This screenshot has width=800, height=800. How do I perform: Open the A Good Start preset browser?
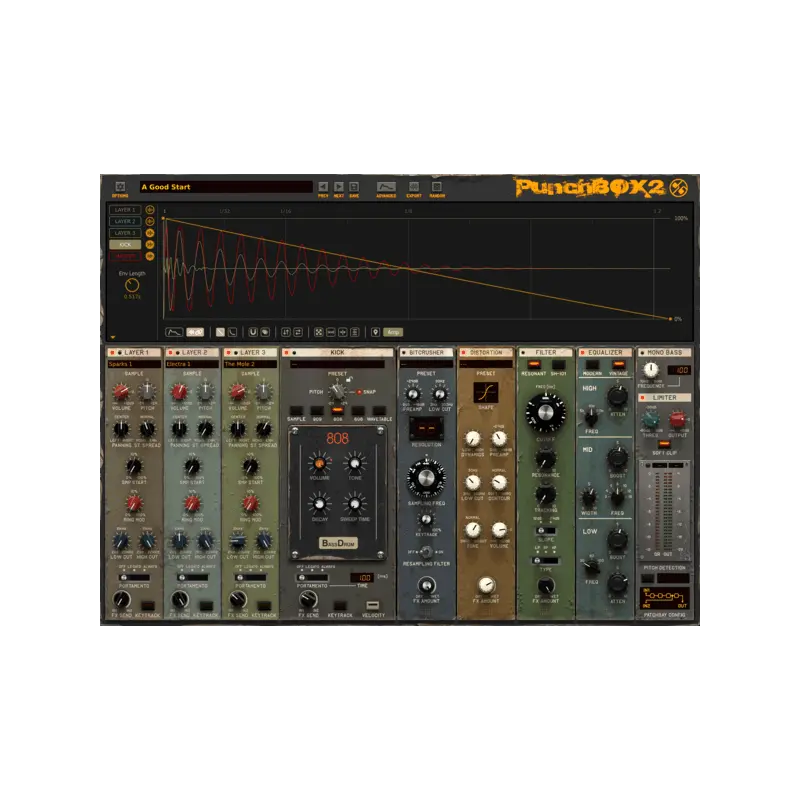[x=226, y=187]
